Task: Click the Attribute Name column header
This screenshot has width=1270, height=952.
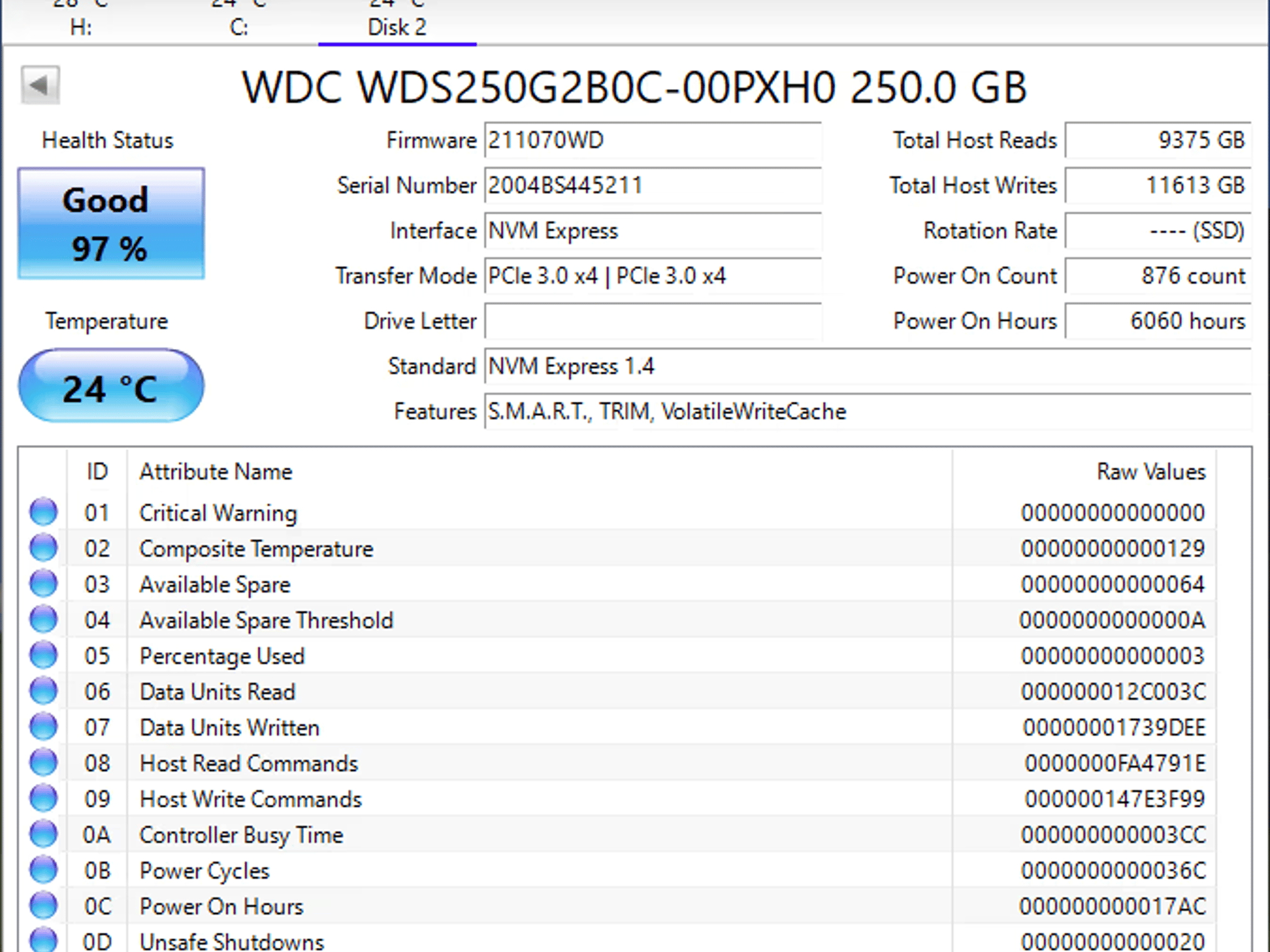Action: pyautogui.click(x=540, y=472)
